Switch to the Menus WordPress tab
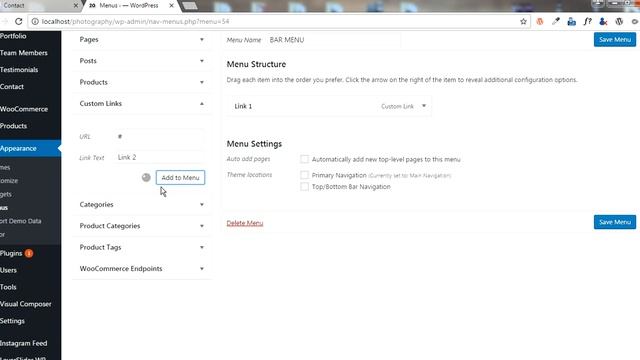The height and width of the screenshot is (360, 640). [130, 6]
